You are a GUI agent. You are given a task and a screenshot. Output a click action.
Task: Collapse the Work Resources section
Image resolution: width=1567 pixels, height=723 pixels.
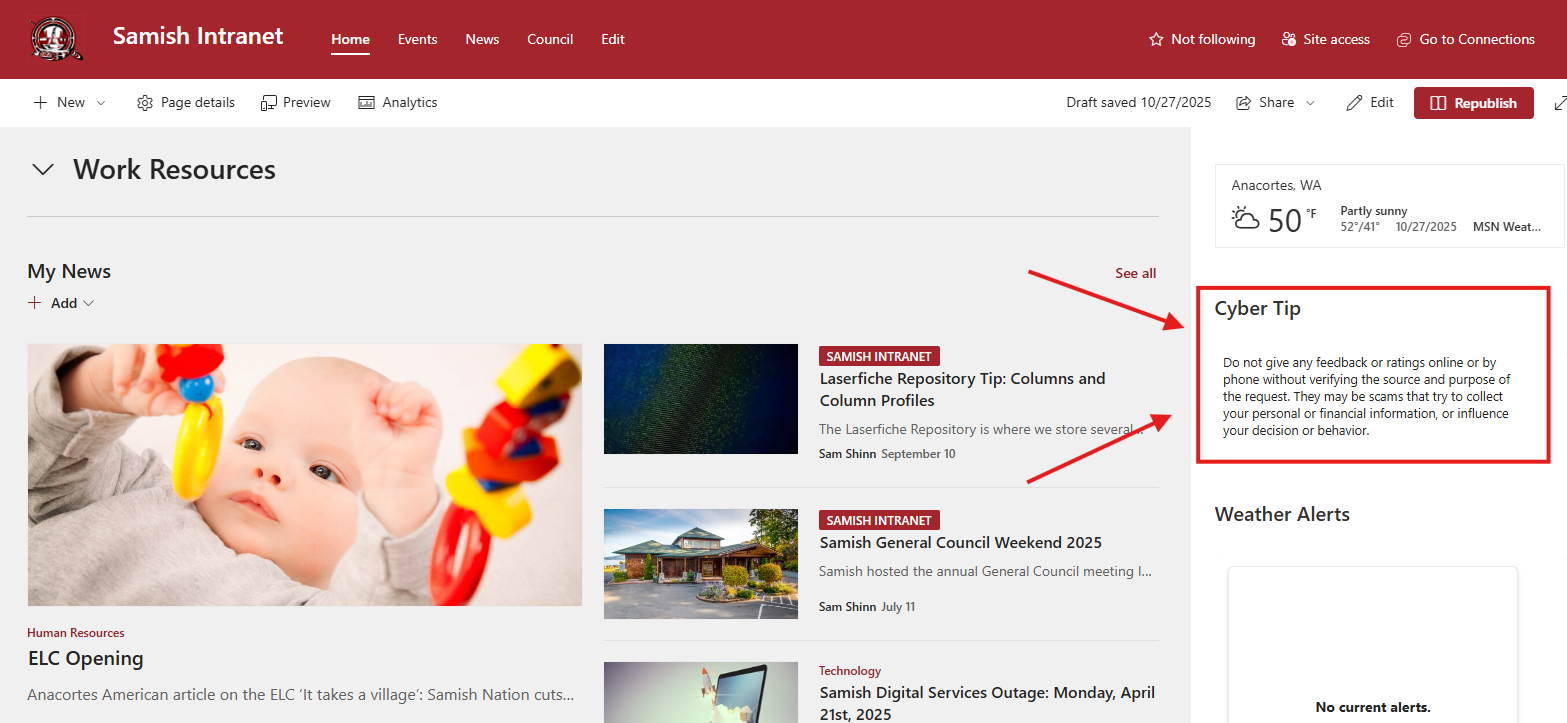click(x=42, y=169)
